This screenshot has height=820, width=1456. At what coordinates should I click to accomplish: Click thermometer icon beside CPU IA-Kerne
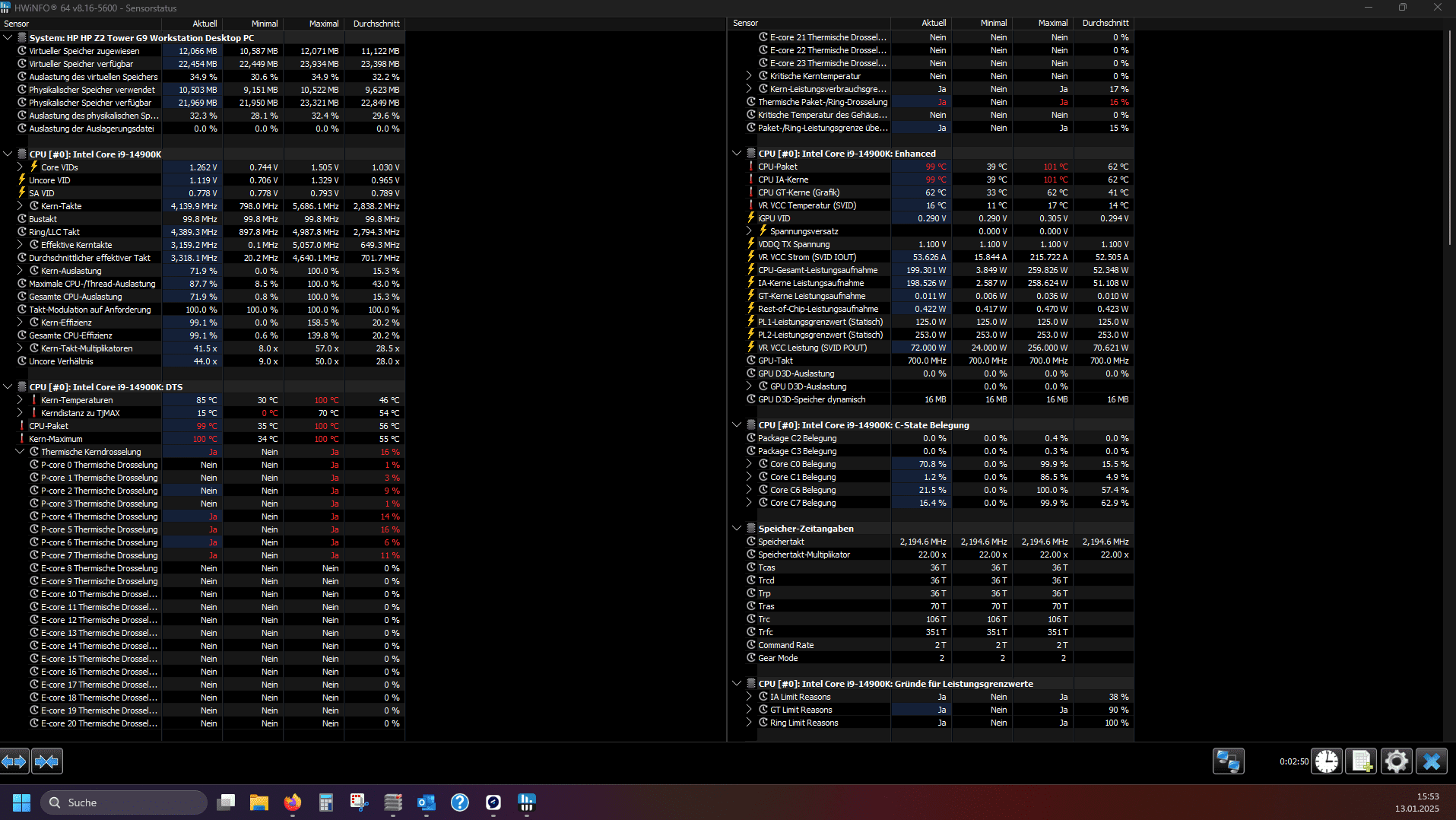[751, 180]
